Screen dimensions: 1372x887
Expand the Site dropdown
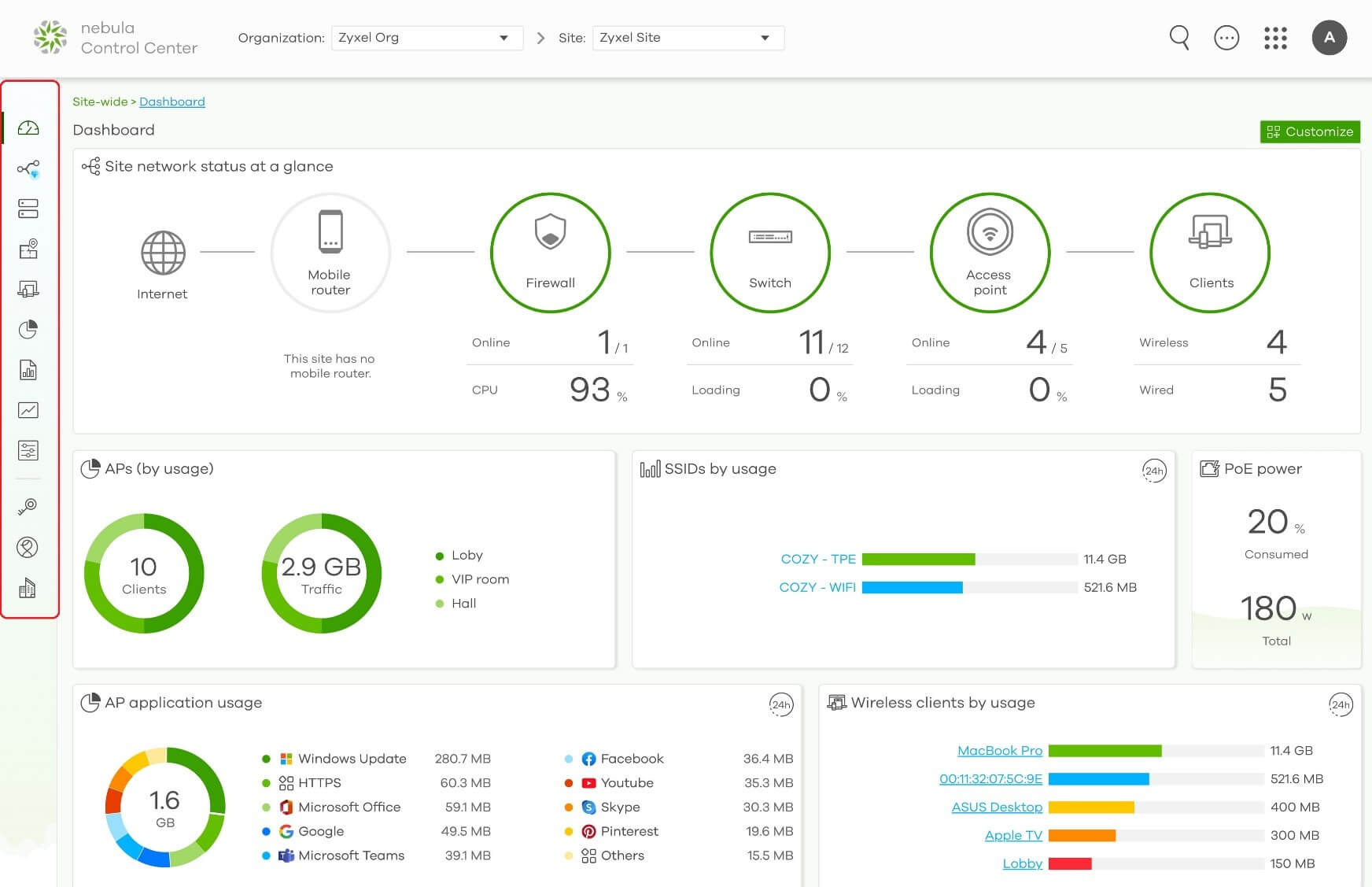688,38
